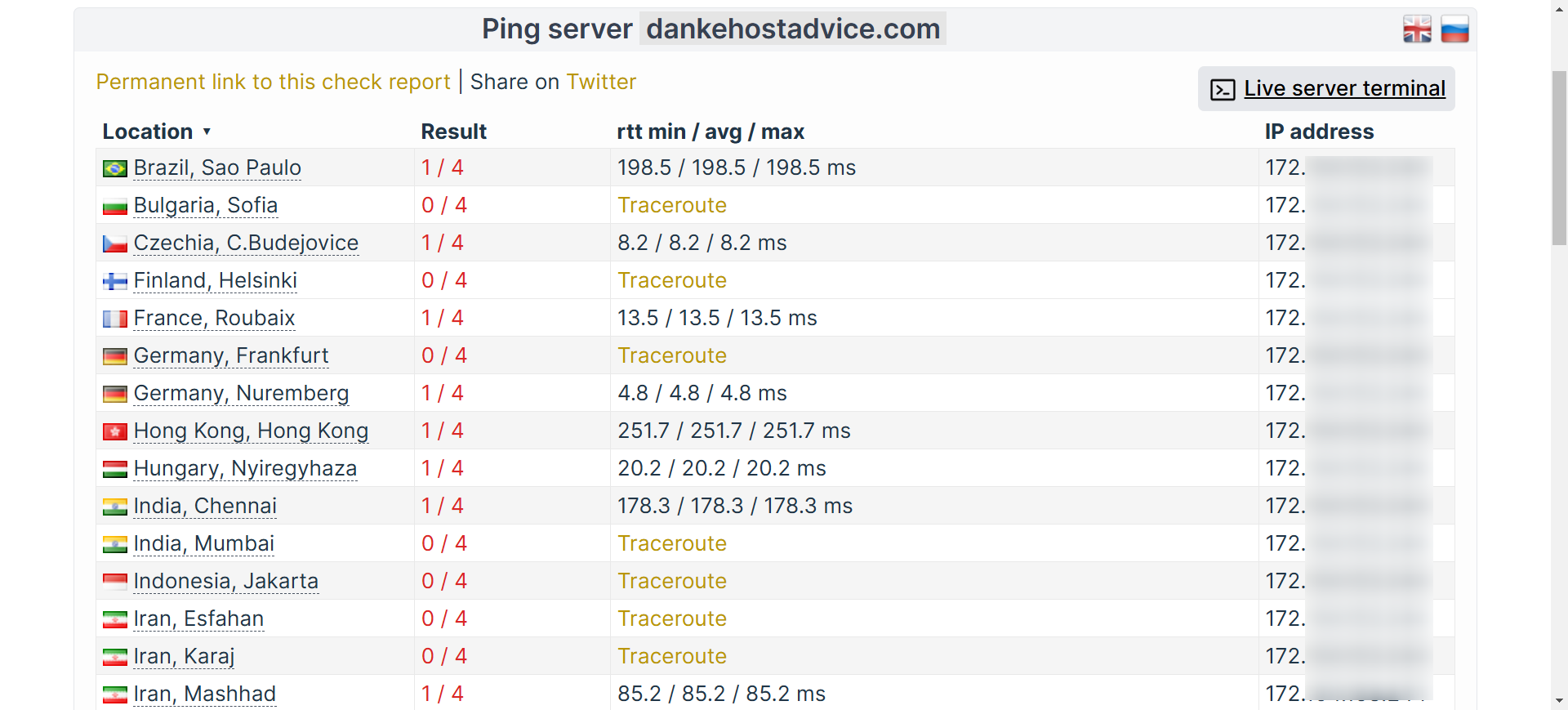Sort by Location using the dropdown arrow

(207, 132)
